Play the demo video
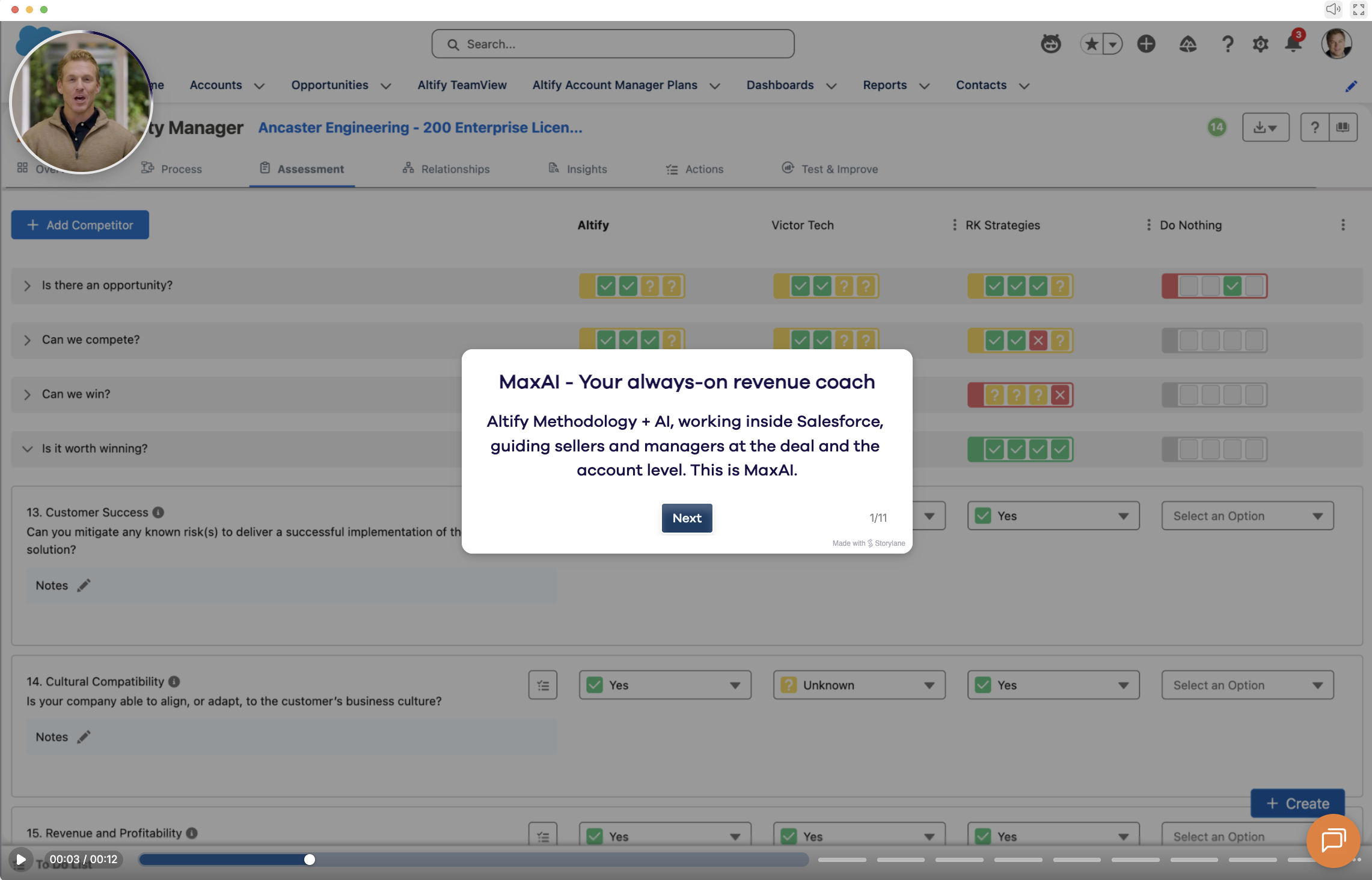This screenshot has width=1372, height=880. [20, 860]
